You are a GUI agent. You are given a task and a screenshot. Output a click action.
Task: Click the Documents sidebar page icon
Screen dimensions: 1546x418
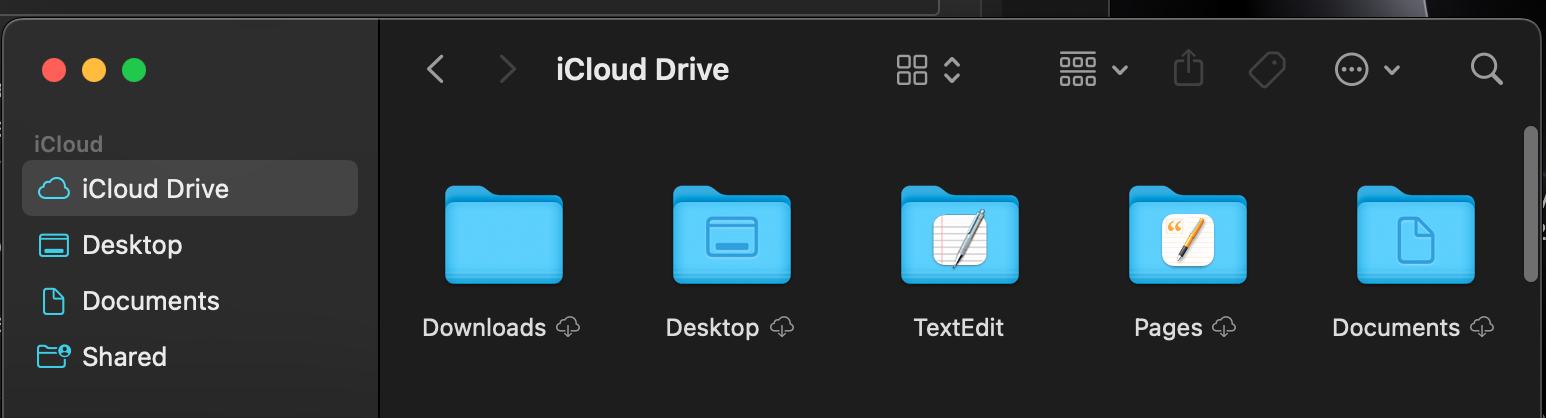53,301
